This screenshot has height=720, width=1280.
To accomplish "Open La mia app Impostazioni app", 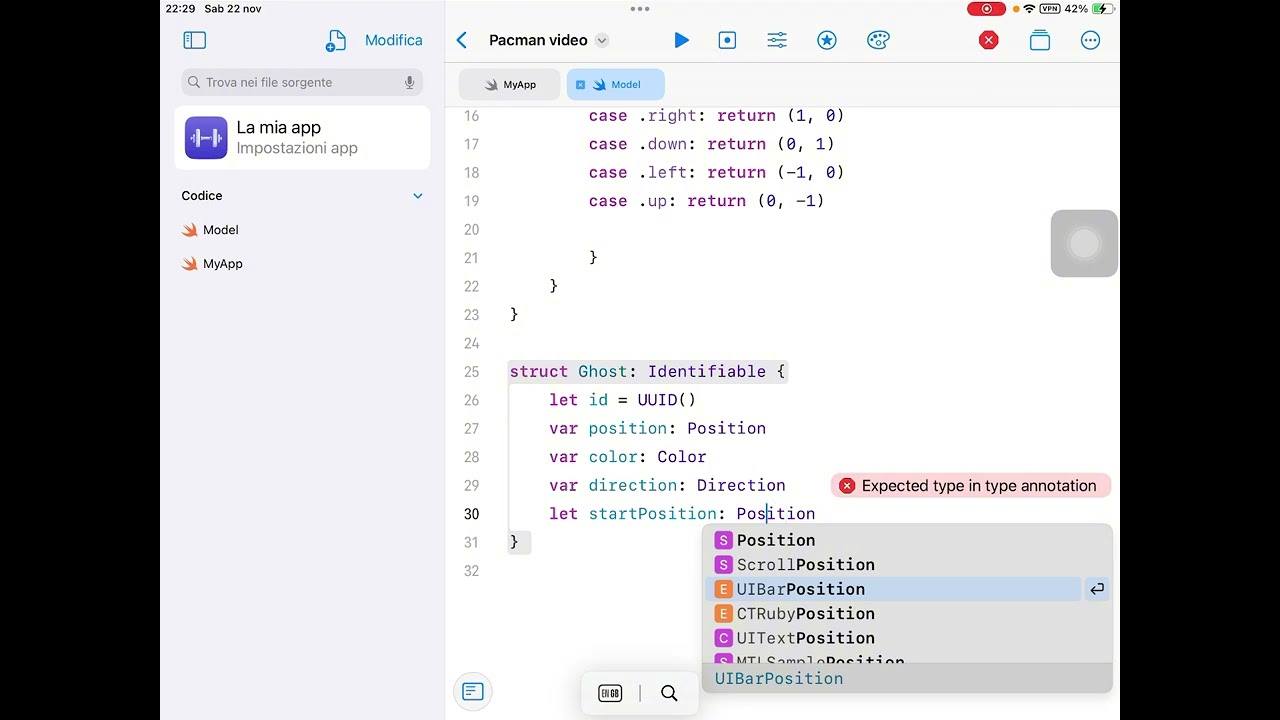I will (302, 138).
